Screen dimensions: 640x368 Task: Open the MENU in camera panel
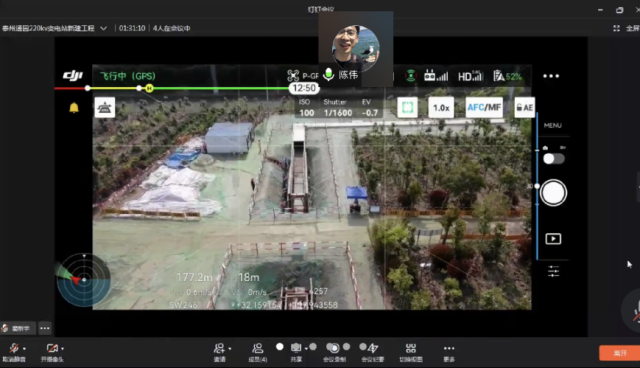pyautogui.click(x=553, y=125)
